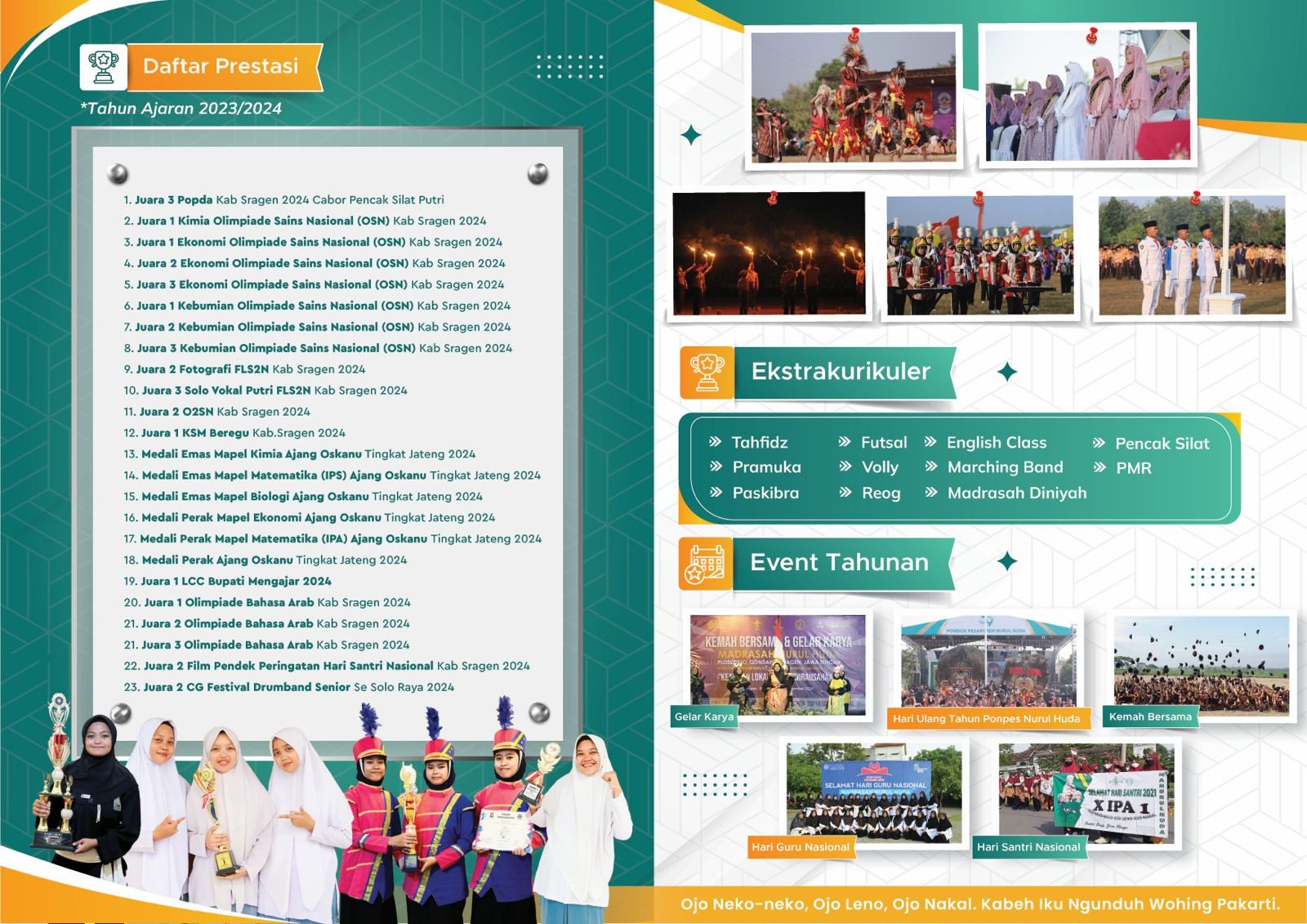Click the Hari Guru Nasional caption label

(801, 847)
